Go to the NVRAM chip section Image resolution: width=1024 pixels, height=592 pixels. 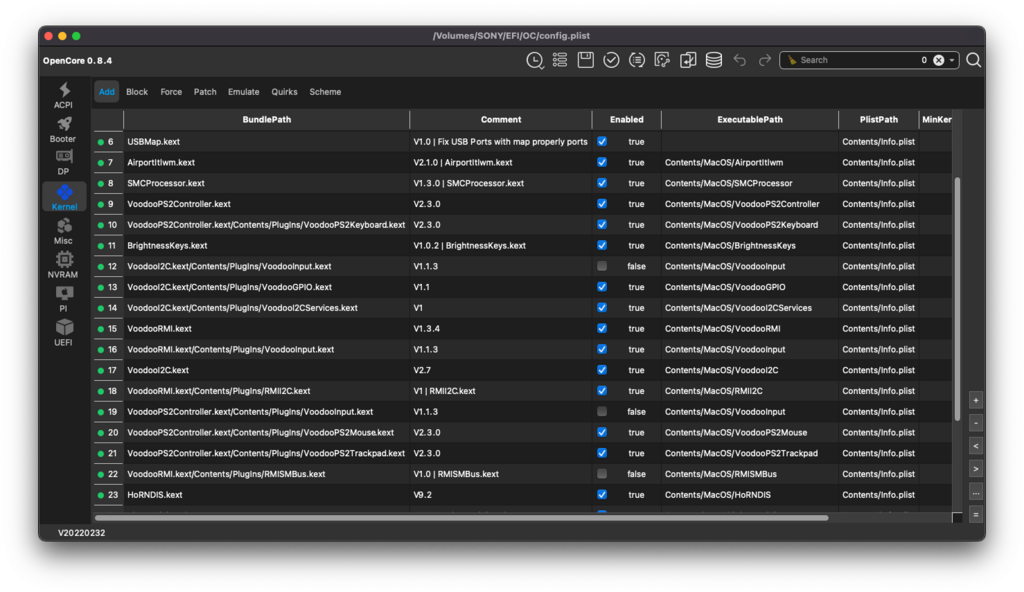pos(64,264)
